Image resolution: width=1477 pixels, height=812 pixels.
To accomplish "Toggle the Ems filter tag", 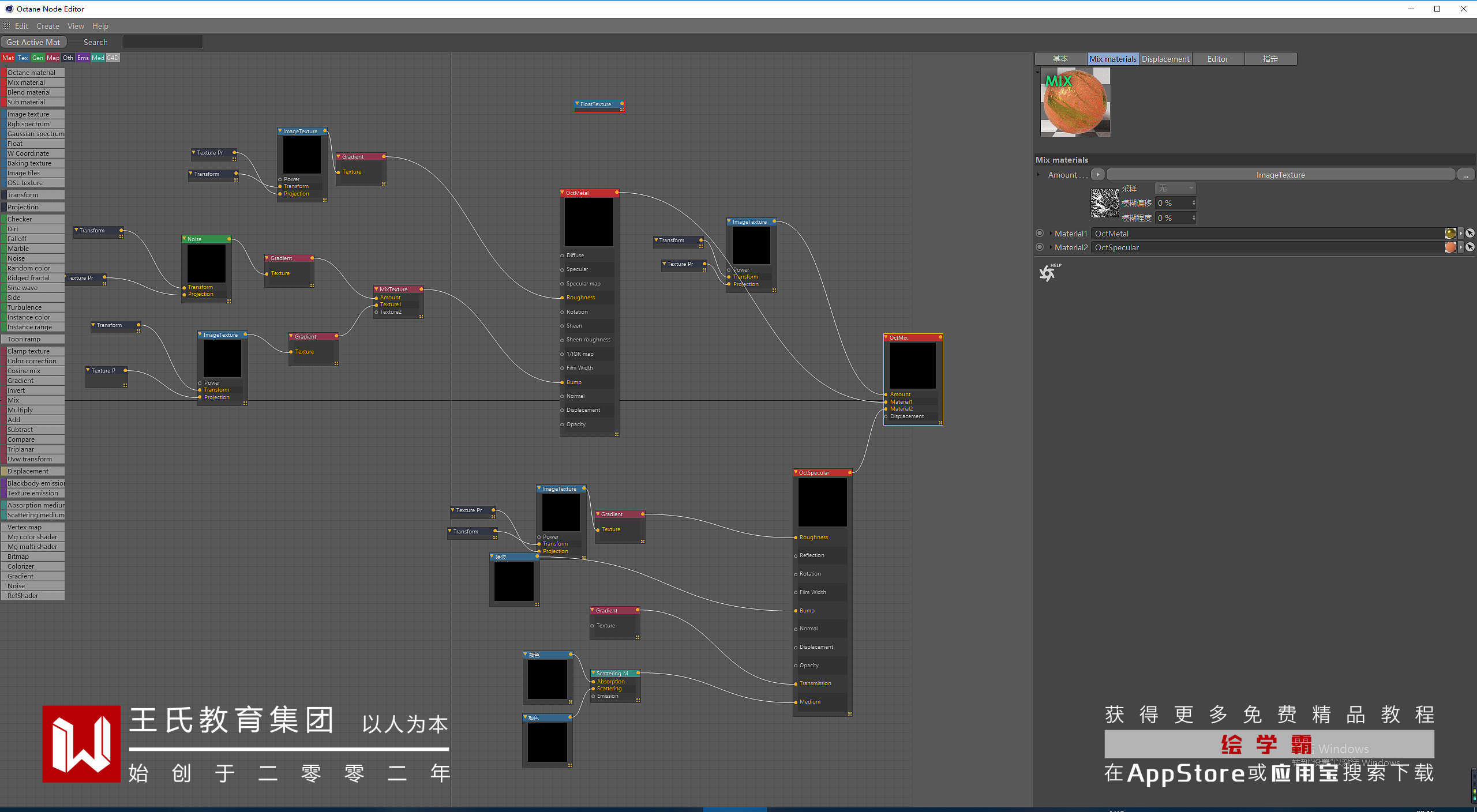I will click(83, 58).
